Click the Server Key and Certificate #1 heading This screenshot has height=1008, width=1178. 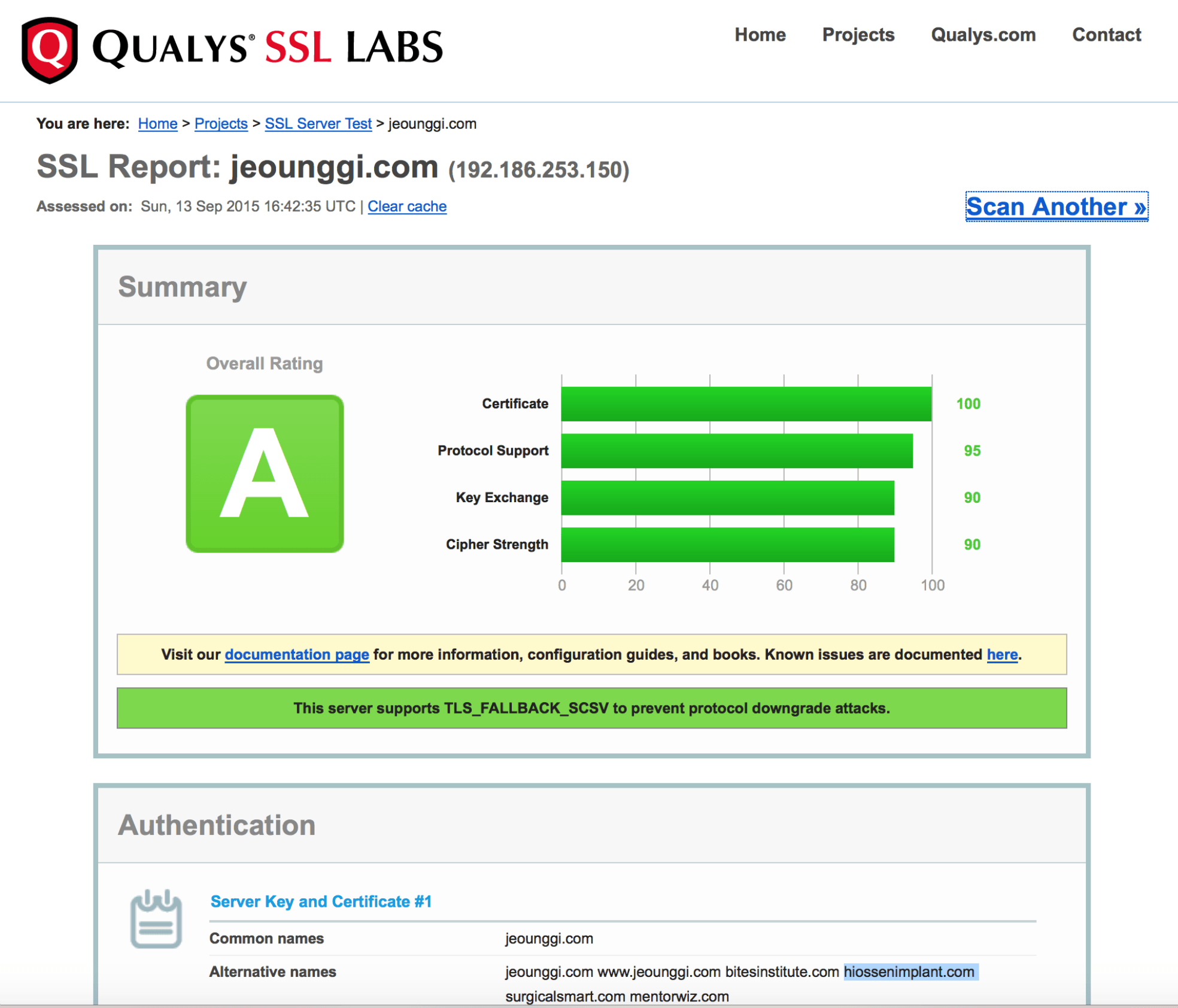coord(321,901)
